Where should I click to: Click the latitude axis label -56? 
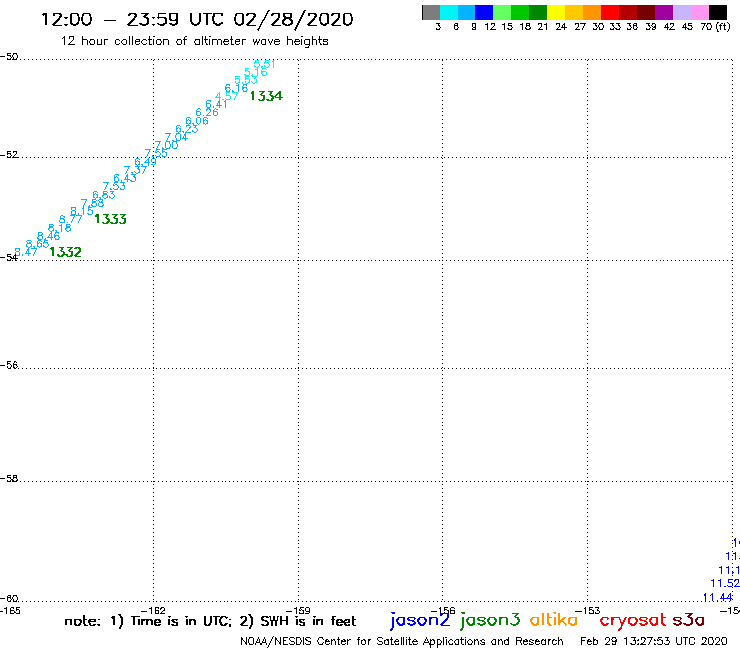tap(9, 365)
